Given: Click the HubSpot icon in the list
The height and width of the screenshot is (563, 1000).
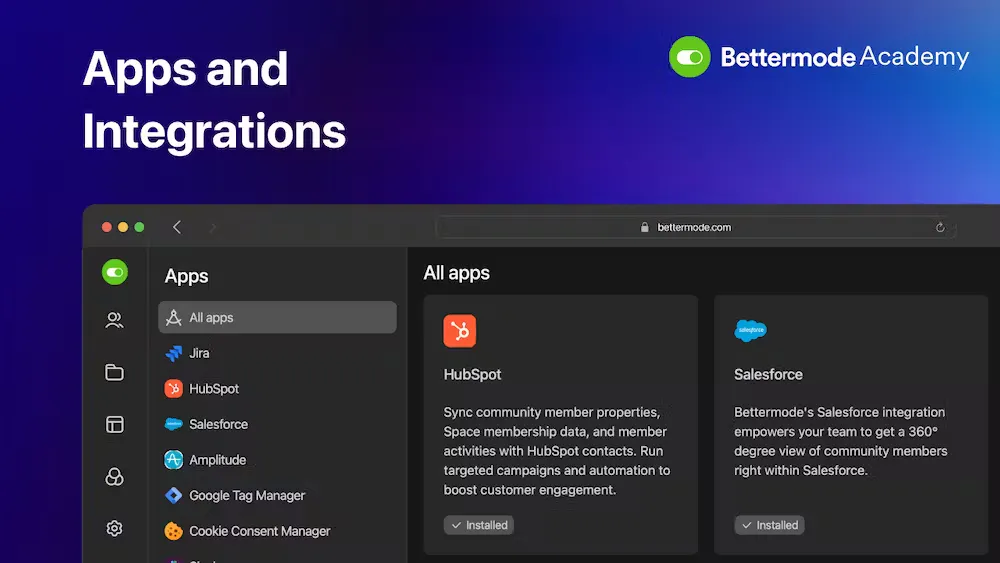Looking at the screenshot, I should click(x=173, y=389).
